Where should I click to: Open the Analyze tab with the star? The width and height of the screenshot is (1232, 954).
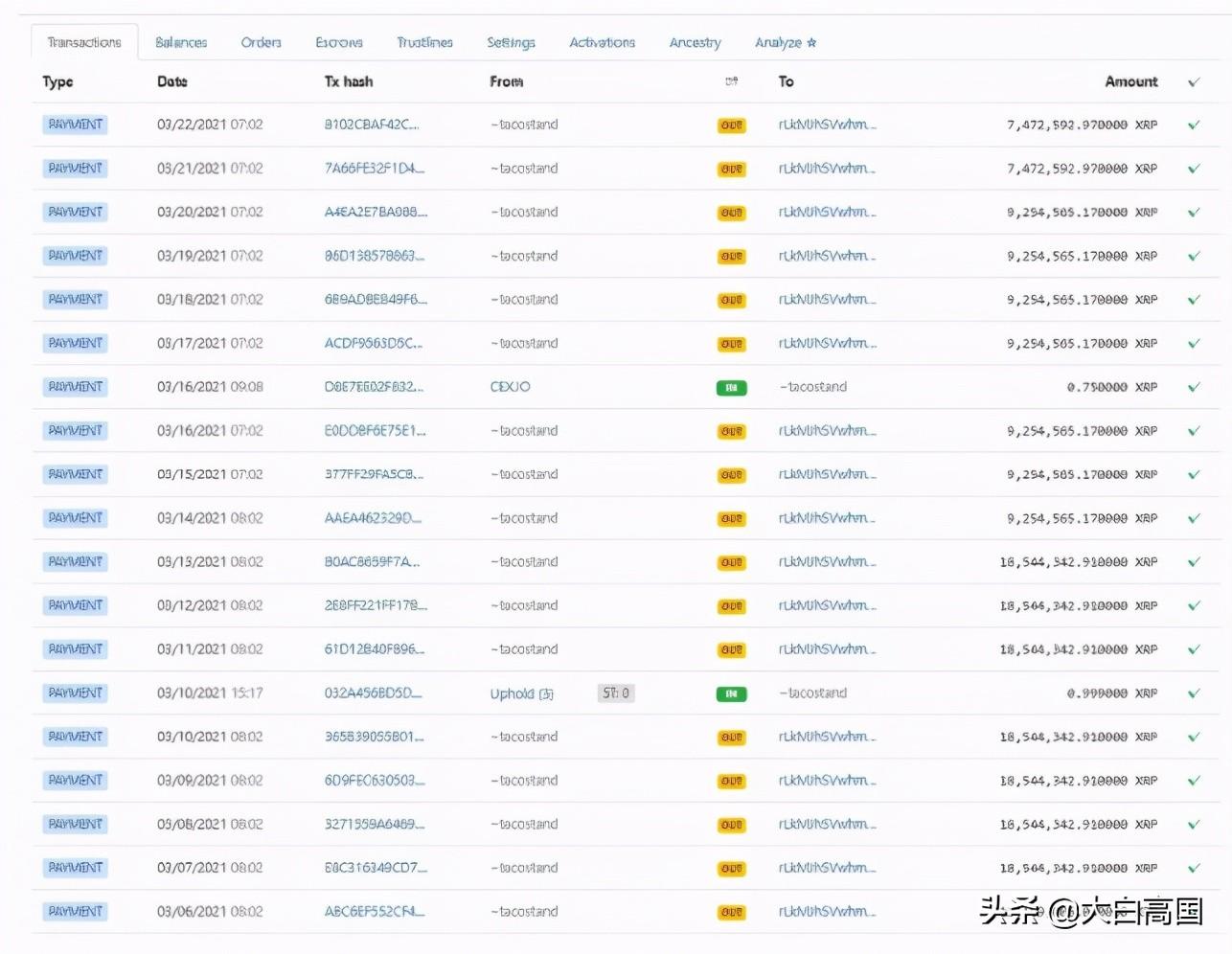(785, 42)
